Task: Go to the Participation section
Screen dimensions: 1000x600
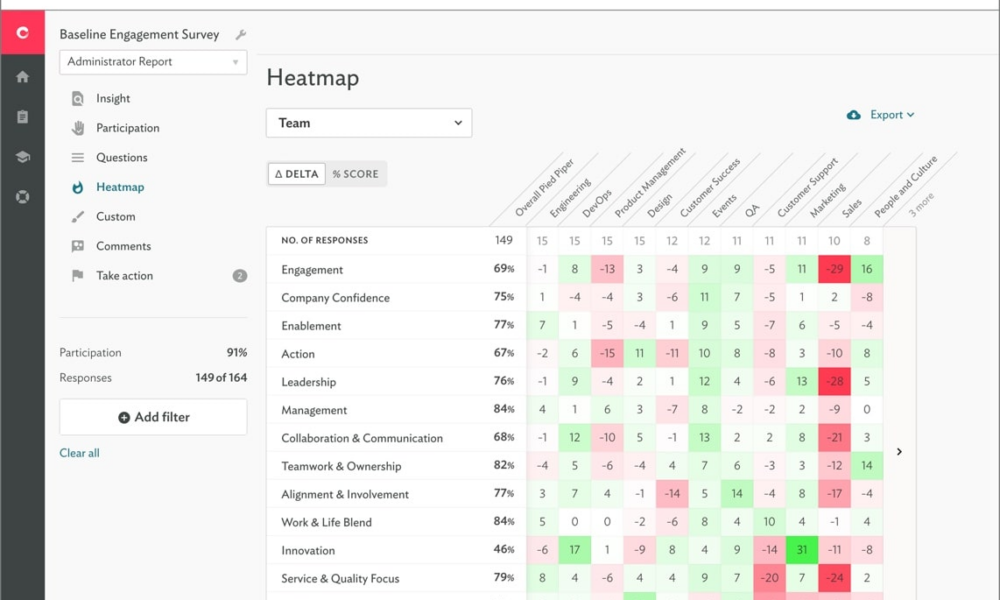Action: (x=128, y=128)
